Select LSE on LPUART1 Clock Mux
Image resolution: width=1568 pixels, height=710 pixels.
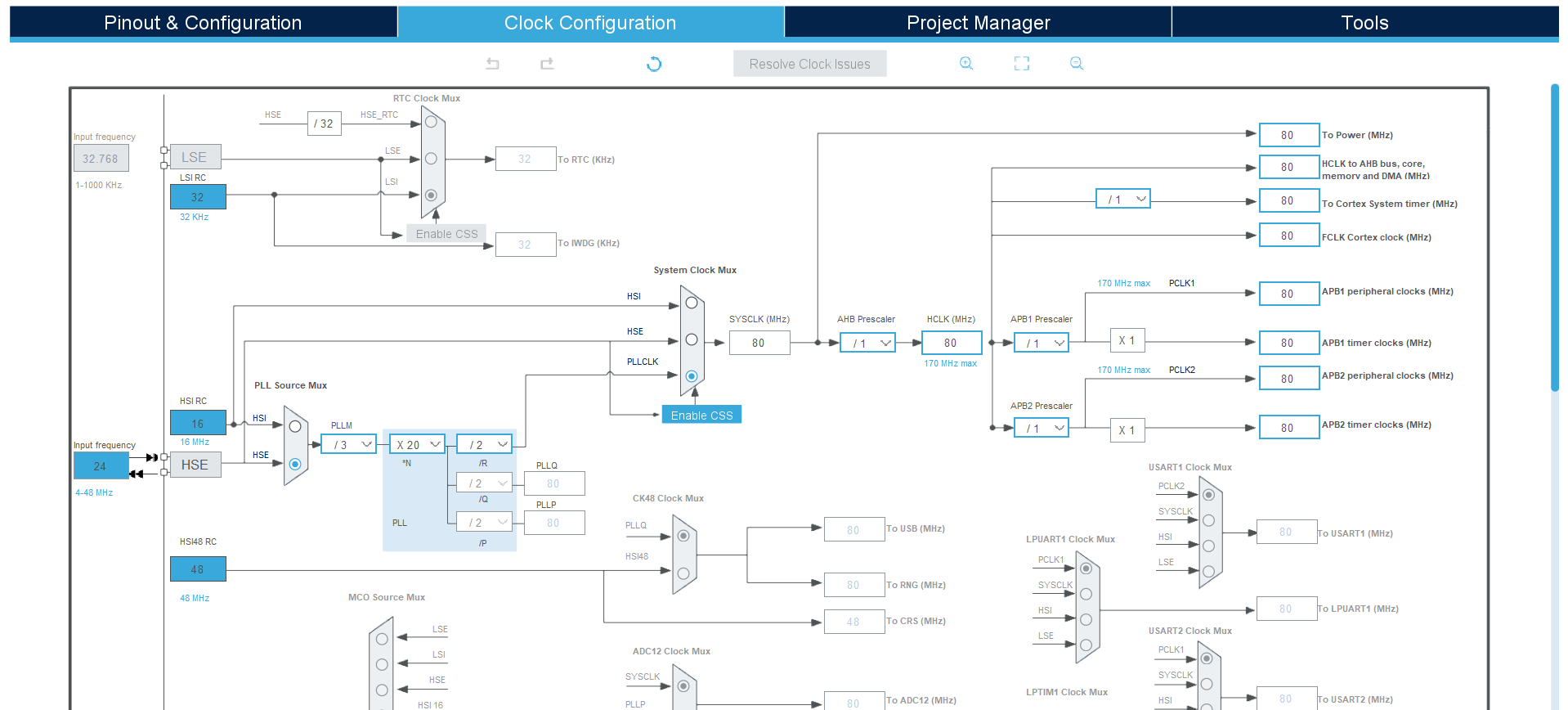(1086, 645)
